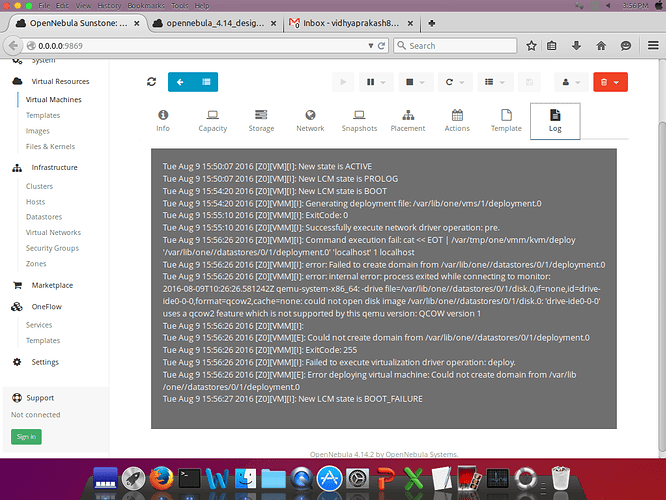
Task: Switch to the opennebula_4.14_desig... browser tab
Action: click(x=214, y=23)
